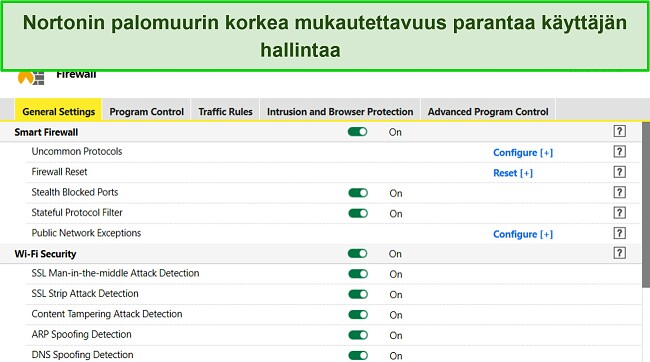Click the DNS Spoofing Detection label

(x=82, y=355)
